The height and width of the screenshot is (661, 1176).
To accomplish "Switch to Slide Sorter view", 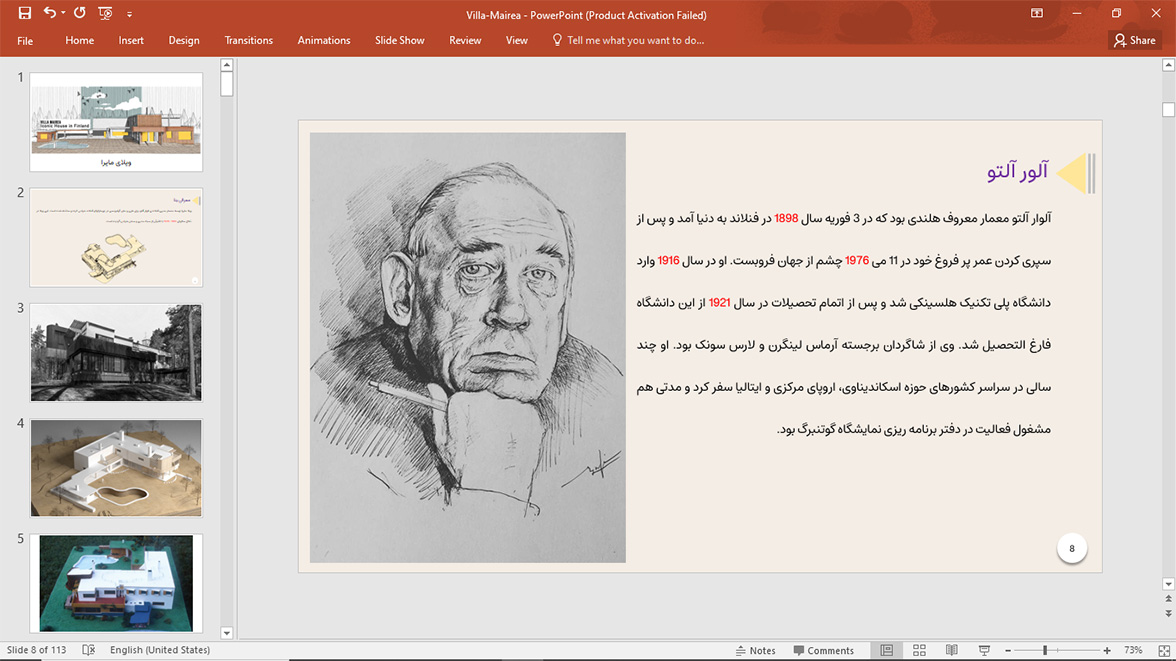I will pyautogui.click(x=919, y=650).
